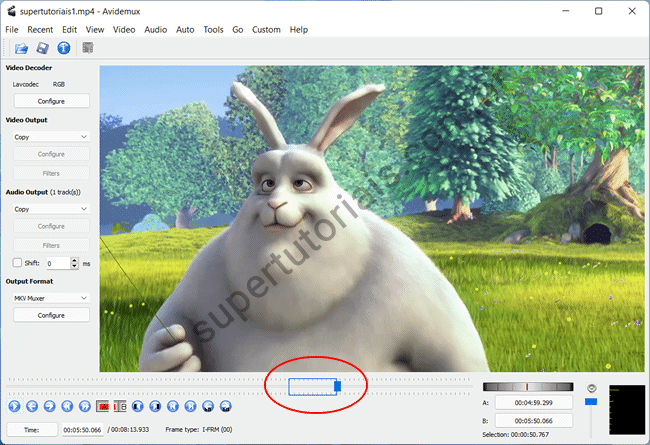The image size is (650, 445).
Task: Open the Audio Output codec dropdown
Action: [x=51, y=209]
